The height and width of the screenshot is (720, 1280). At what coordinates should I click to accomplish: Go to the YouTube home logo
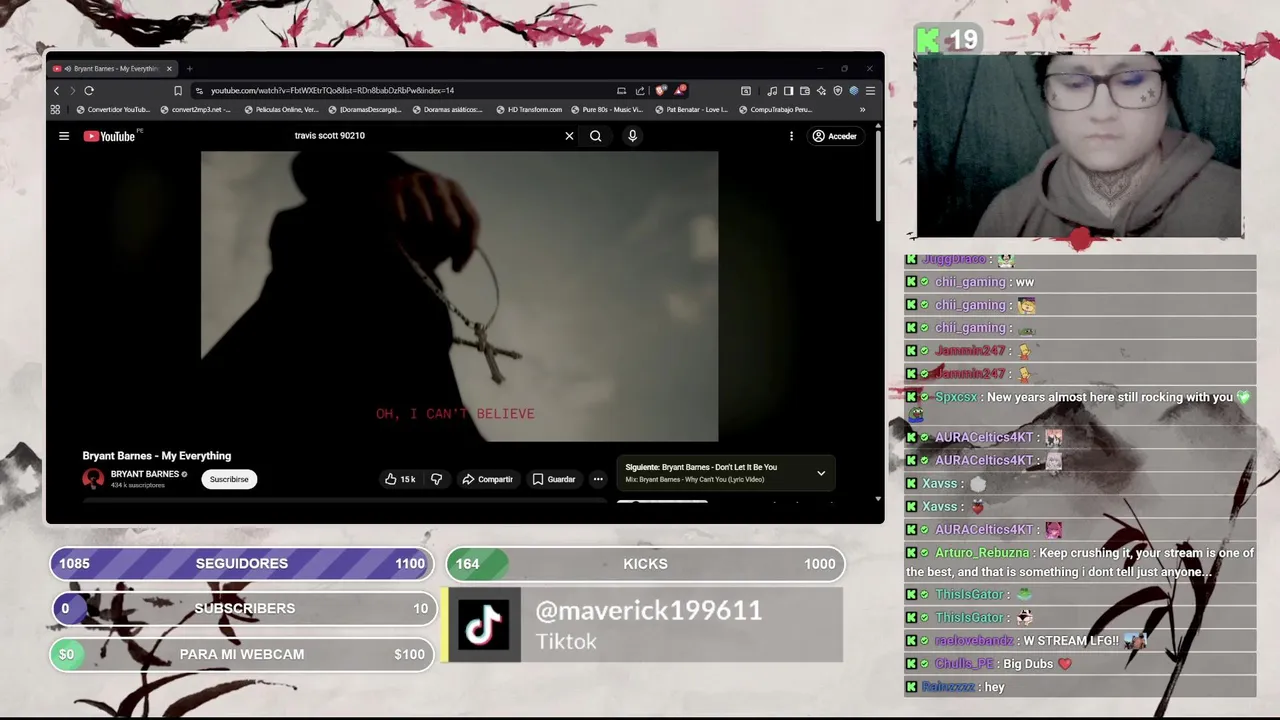click(109, 136)
